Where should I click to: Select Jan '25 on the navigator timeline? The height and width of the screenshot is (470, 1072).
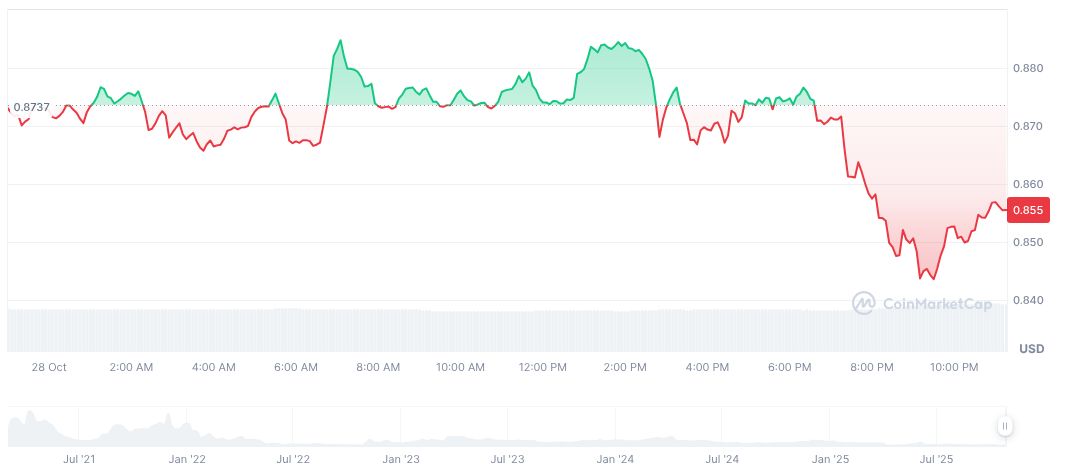(829, 460)
